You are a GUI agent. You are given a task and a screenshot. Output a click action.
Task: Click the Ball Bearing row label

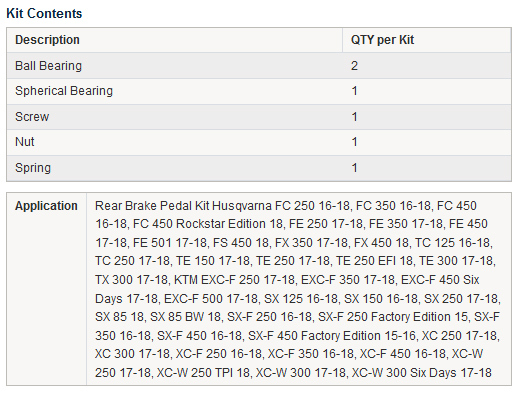point(48,66)
